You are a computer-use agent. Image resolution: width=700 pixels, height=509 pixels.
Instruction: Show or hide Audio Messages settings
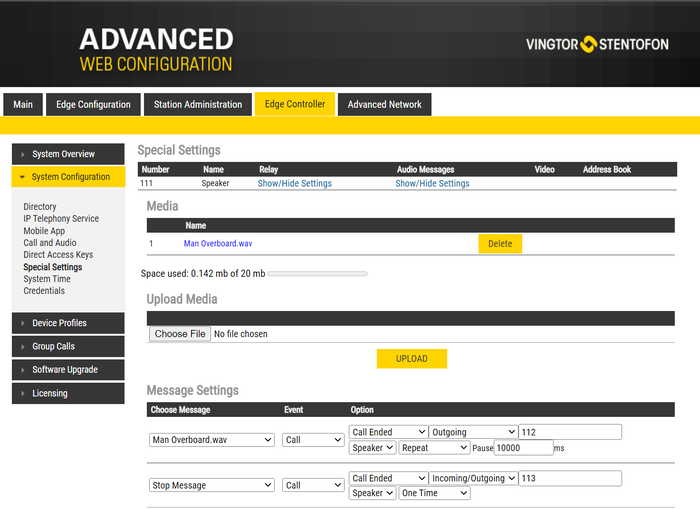(x=432, y=184)
